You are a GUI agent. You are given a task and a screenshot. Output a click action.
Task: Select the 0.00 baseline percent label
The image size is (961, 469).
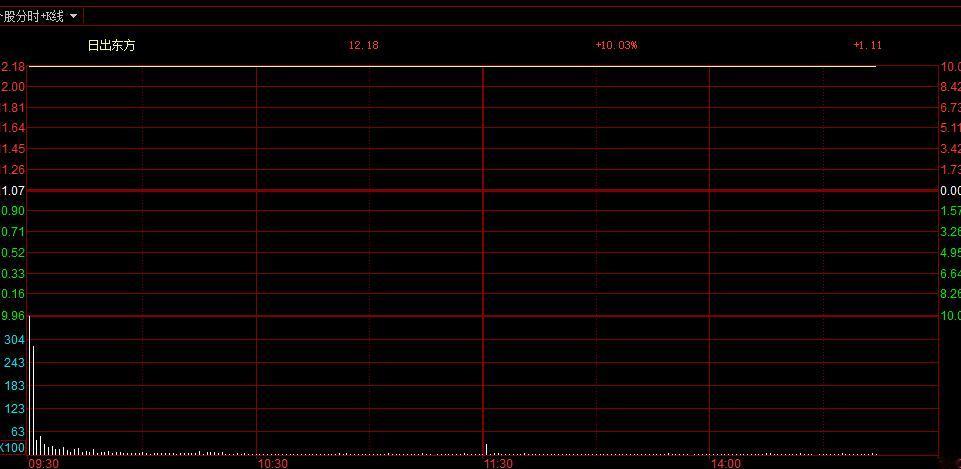951,191
